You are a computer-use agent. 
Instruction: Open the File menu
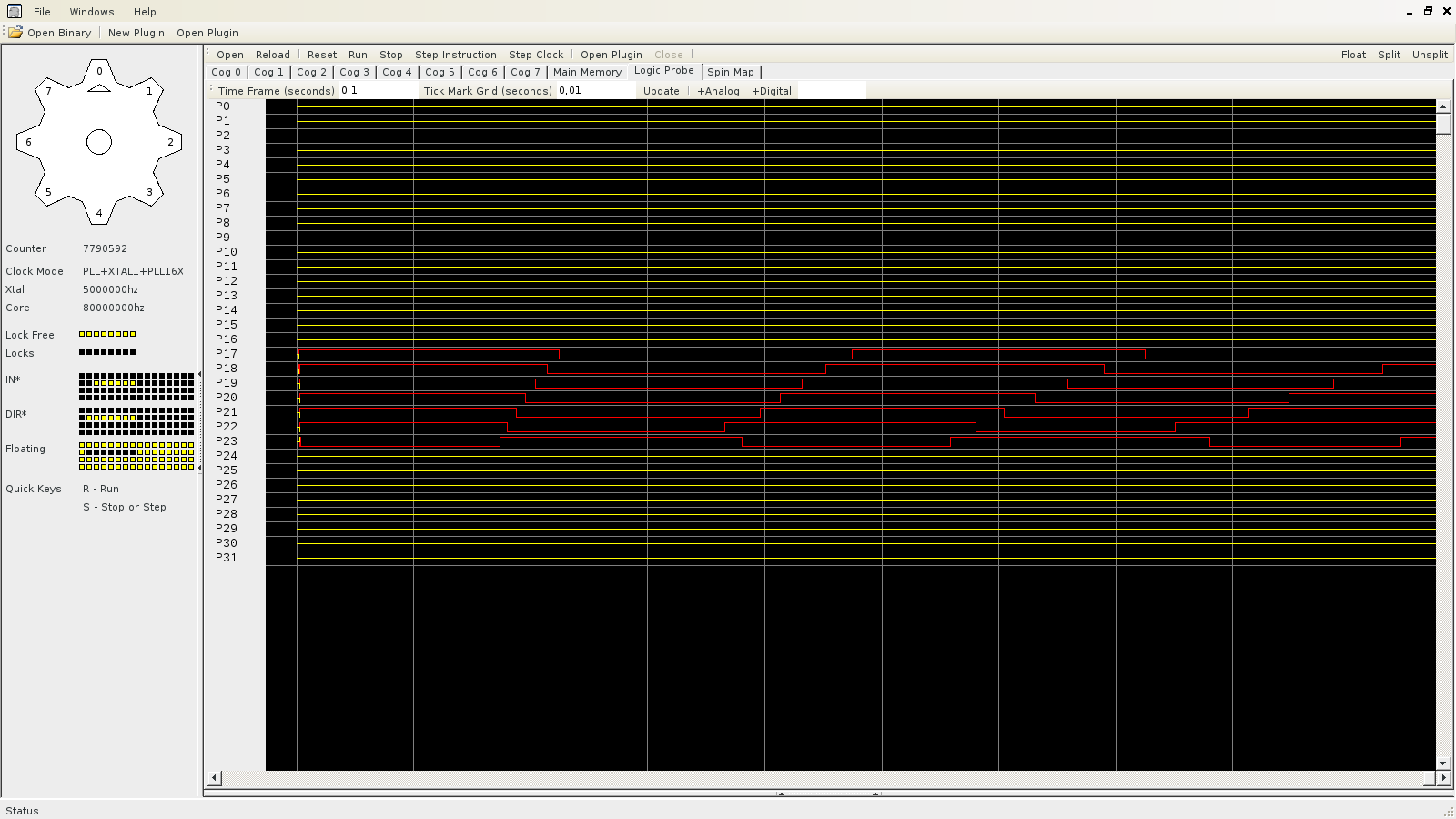[42, 12]
